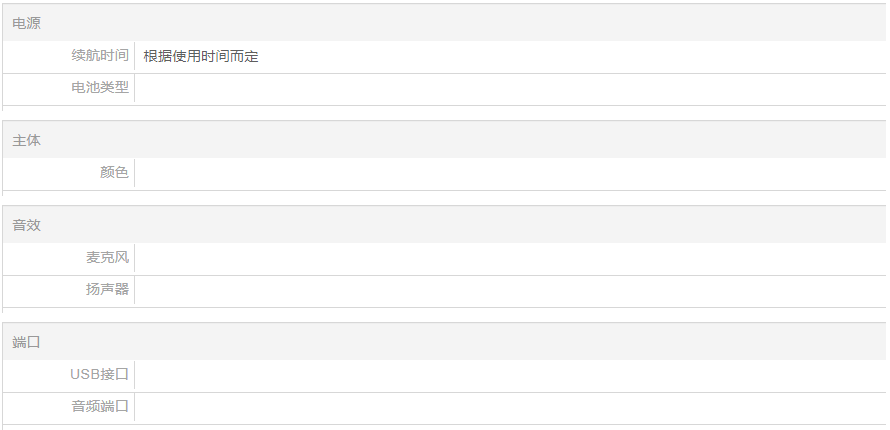The height and width of the screenshot is (430, 890).
Task: Click the 音效 section header
Action: point(27,226)
